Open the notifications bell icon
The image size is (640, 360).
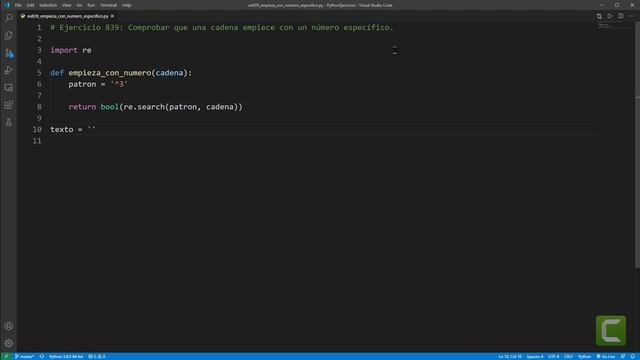click(x=633, y=356)
